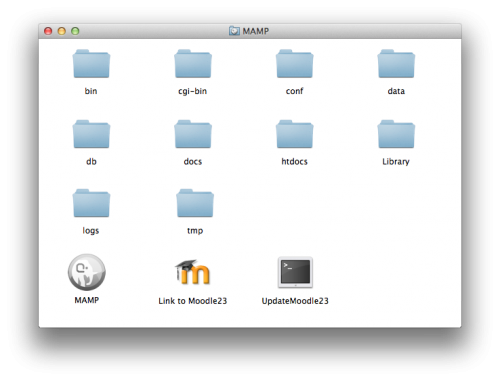The image size is (500, 381).
Task: Select the conf folder icon
Action: point(295,64)
